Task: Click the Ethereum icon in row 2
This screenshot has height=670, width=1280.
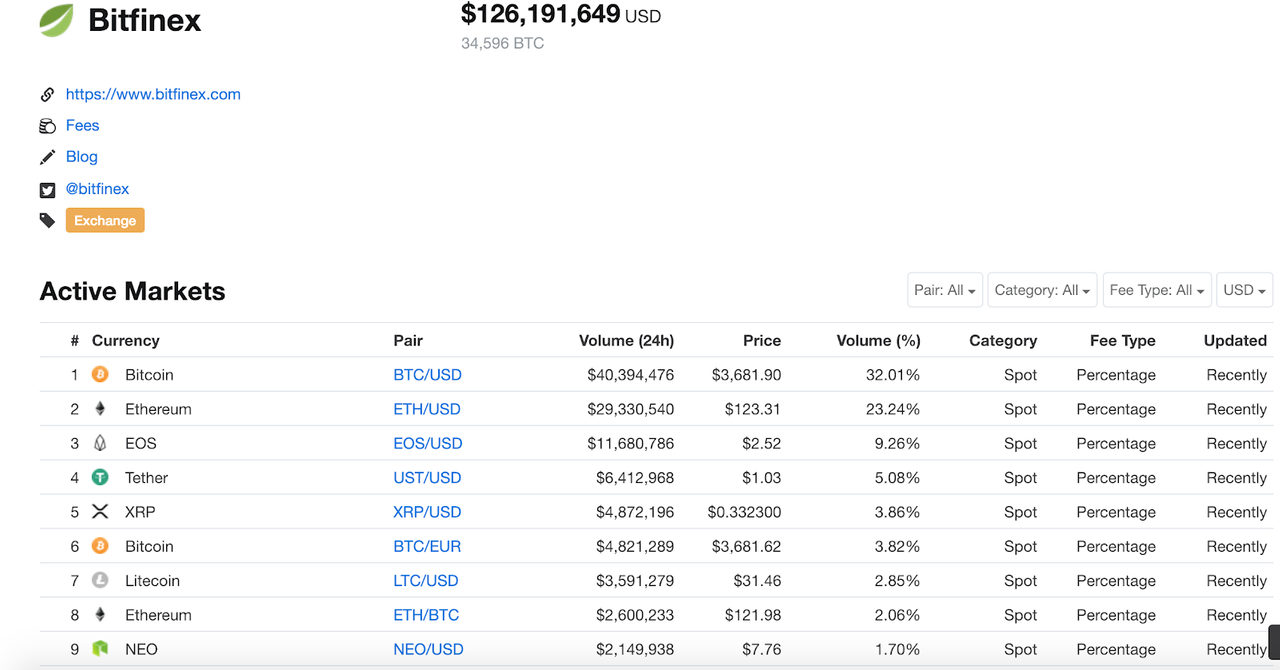Action: click(100, 409)
